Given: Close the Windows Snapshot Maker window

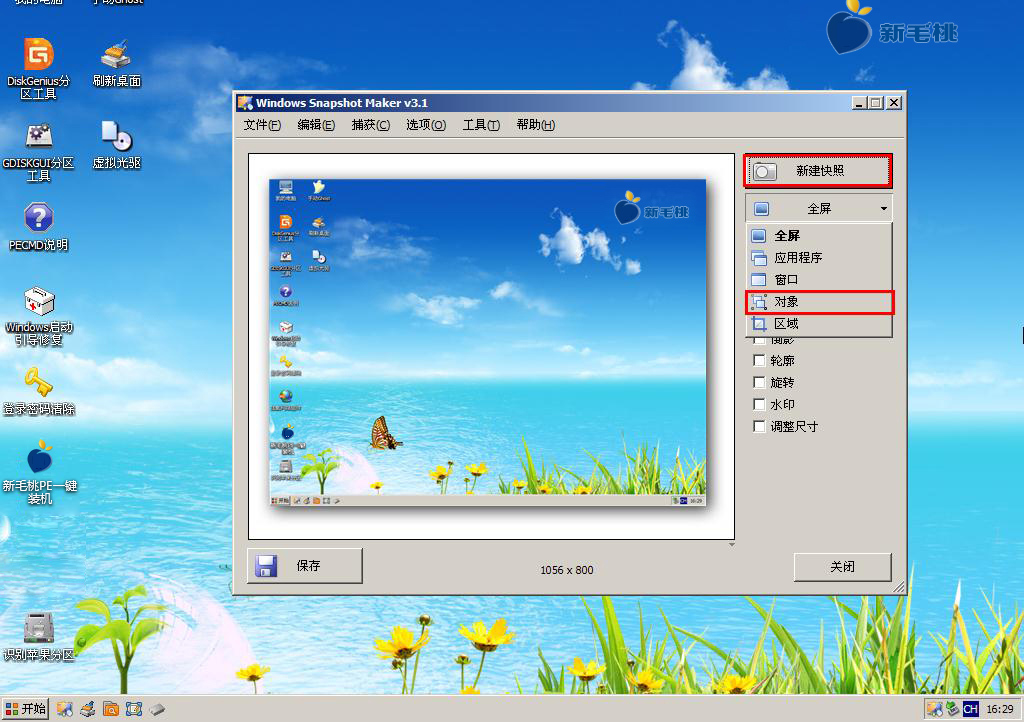Looking at the screenshot, I should 894,102.
